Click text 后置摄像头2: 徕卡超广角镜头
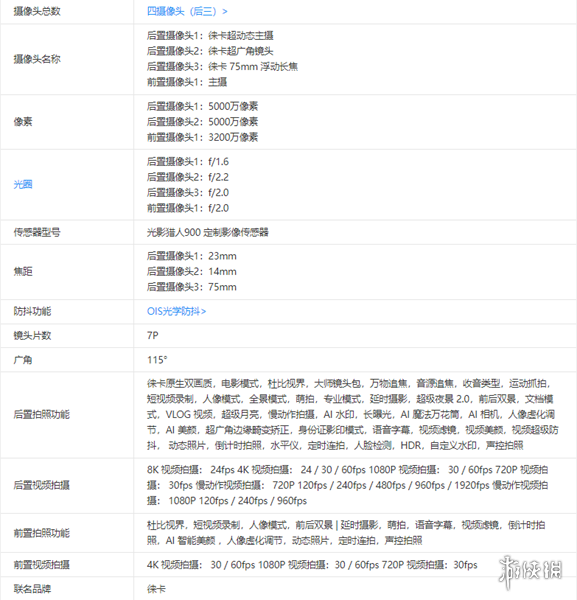The width and height of the screenshot is (577, 600). pos(210,51)
